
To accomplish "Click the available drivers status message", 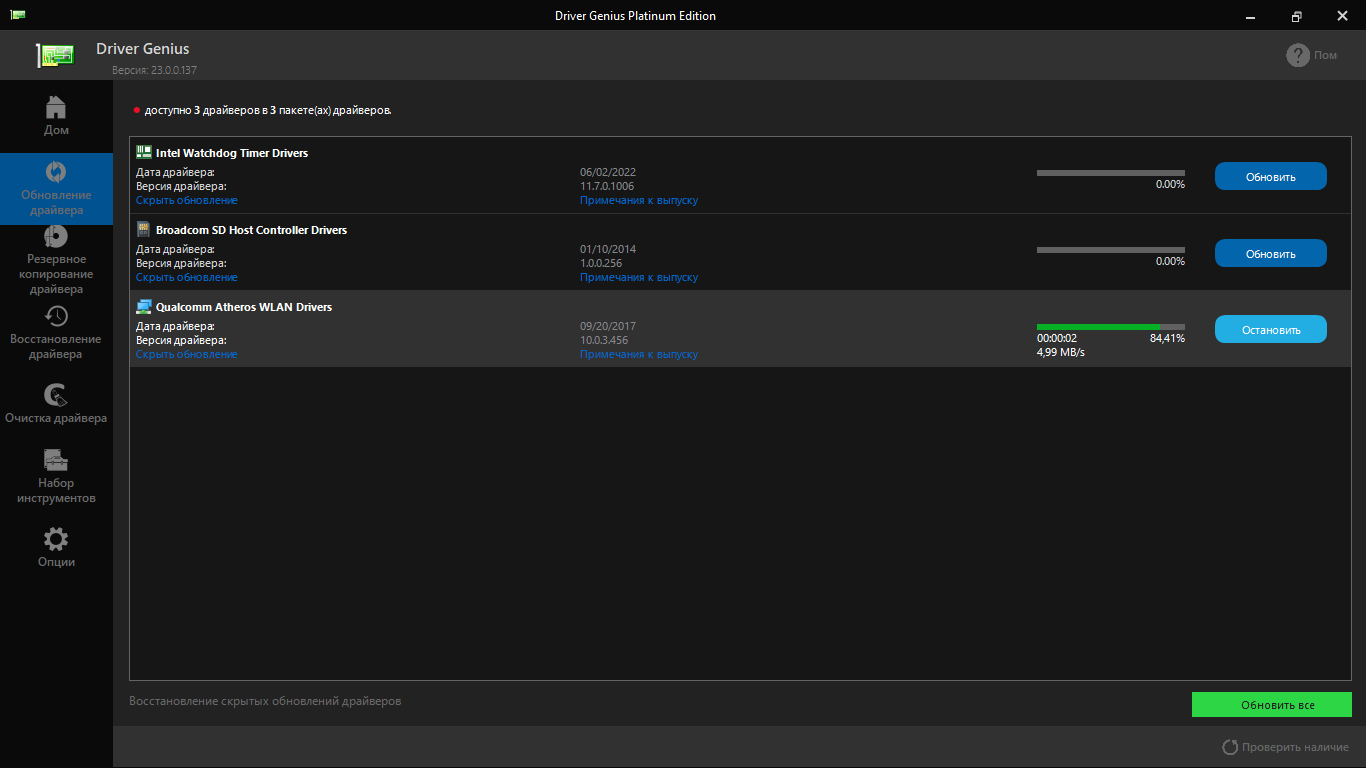I will pyautogui.click(x=268, y=110).
